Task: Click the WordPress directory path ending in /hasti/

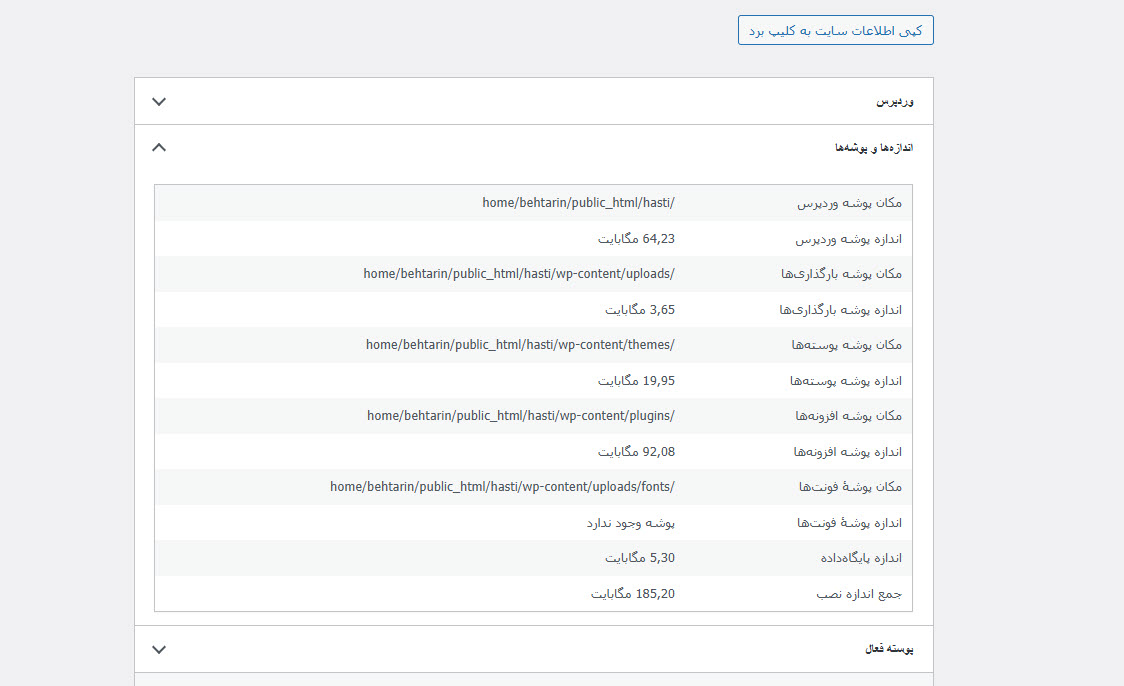Action: point(578,203)
